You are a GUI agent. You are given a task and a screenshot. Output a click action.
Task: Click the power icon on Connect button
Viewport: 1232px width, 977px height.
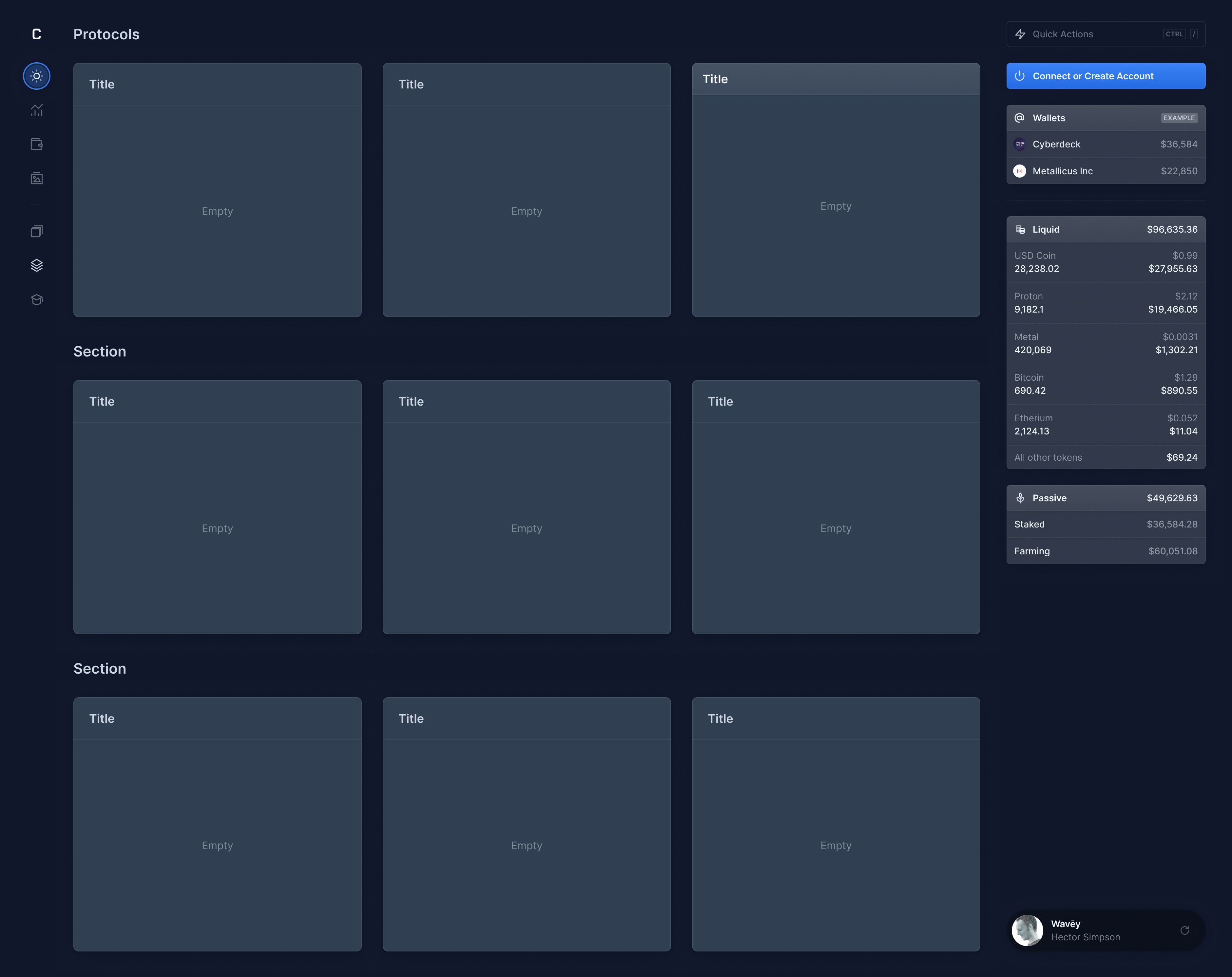click(1020, 76)
